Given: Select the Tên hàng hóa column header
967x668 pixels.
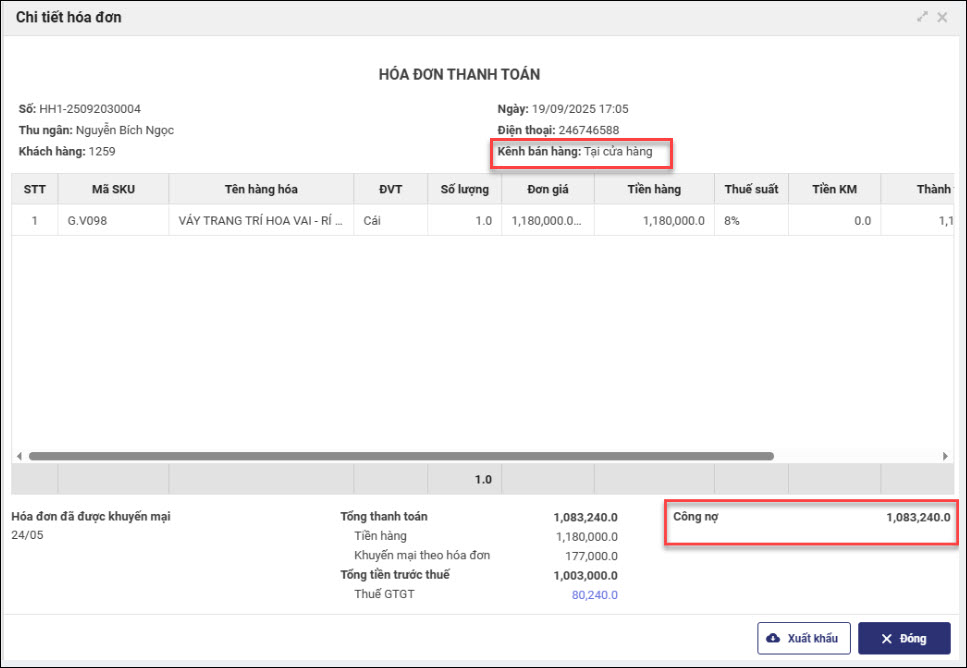Looking at the screenshot, I should point(261,190).
